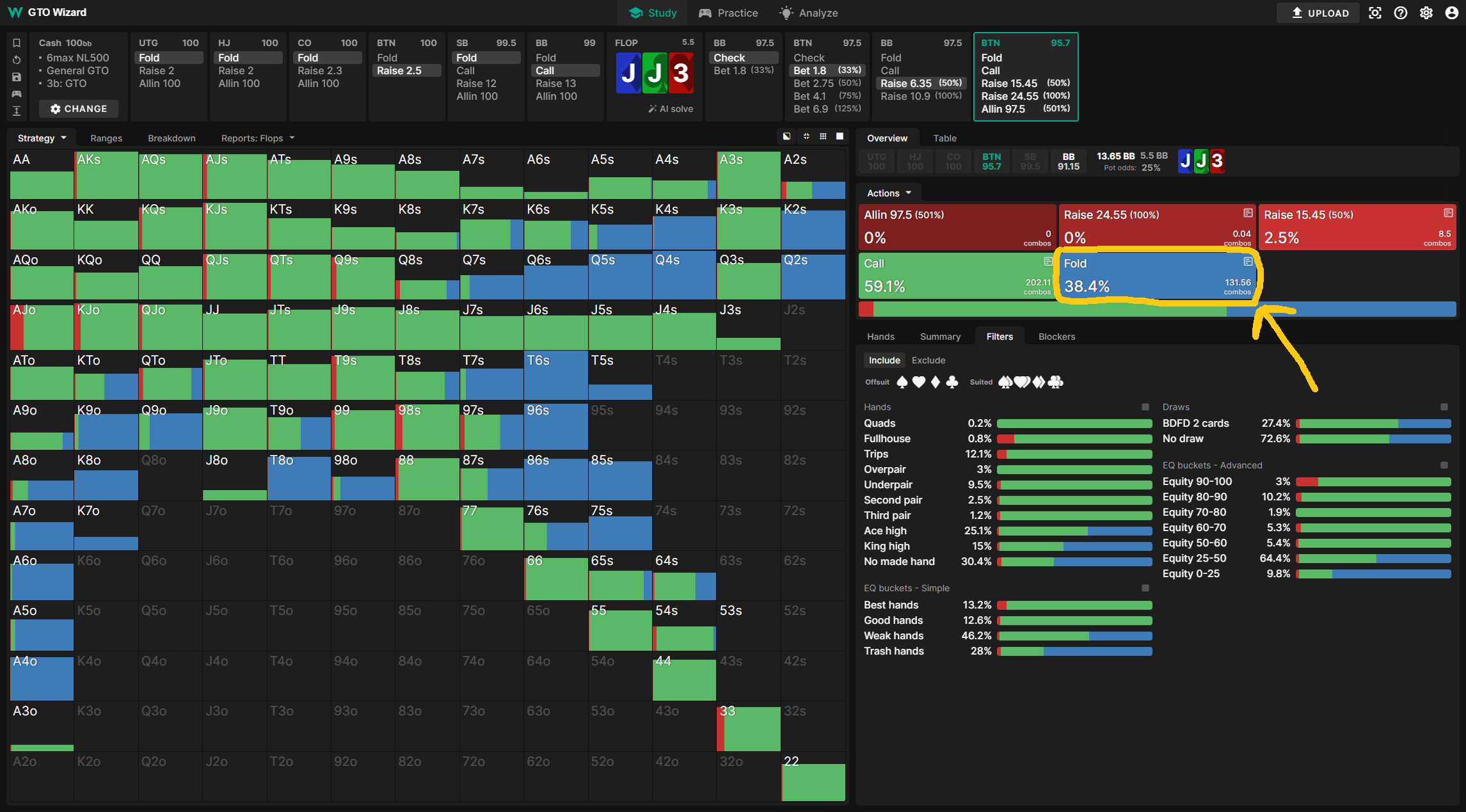This screenshot has height=812, width=1466.
Task: Select the offsuit spade filter icon
Action: (x=902, y=382)
